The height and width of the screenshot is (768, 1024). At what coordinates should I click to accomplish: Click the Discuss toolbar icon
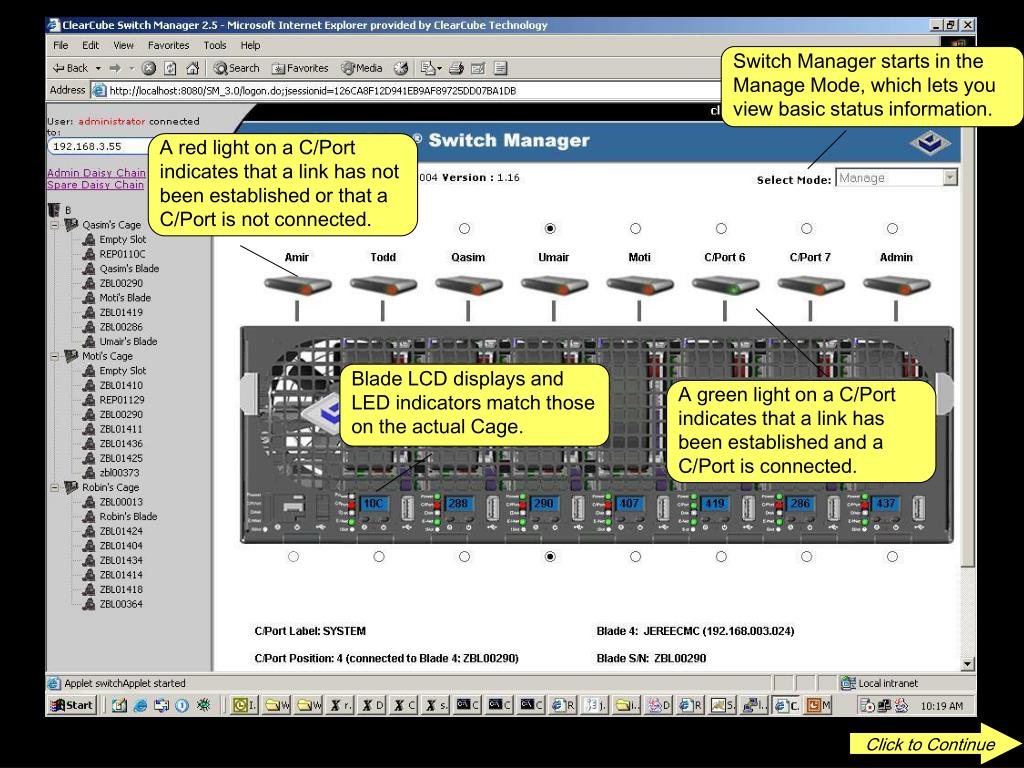point(501,68)
